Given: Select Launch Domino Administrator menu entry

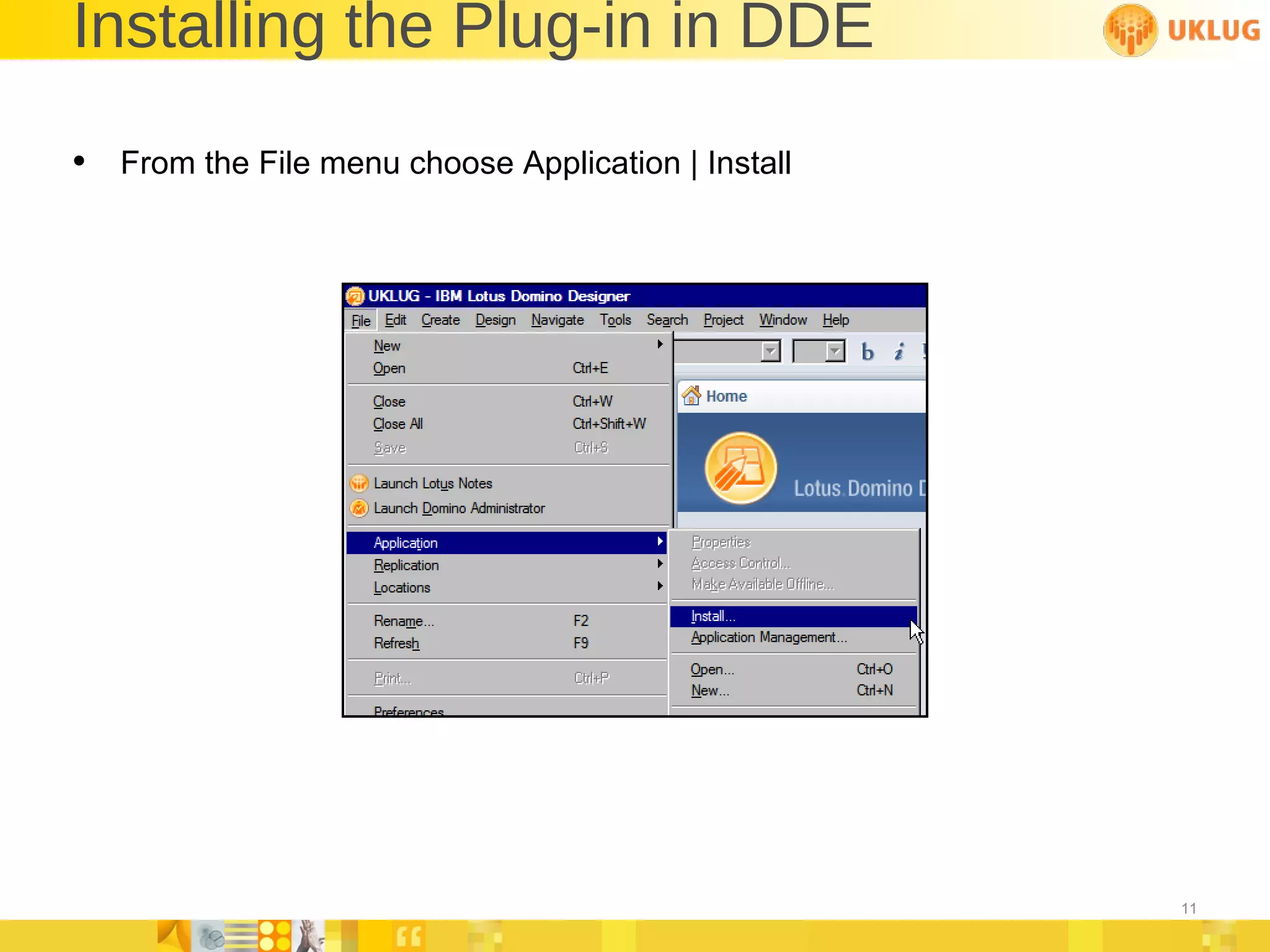Looking at the screenshot, I should (x=507, y=508).
